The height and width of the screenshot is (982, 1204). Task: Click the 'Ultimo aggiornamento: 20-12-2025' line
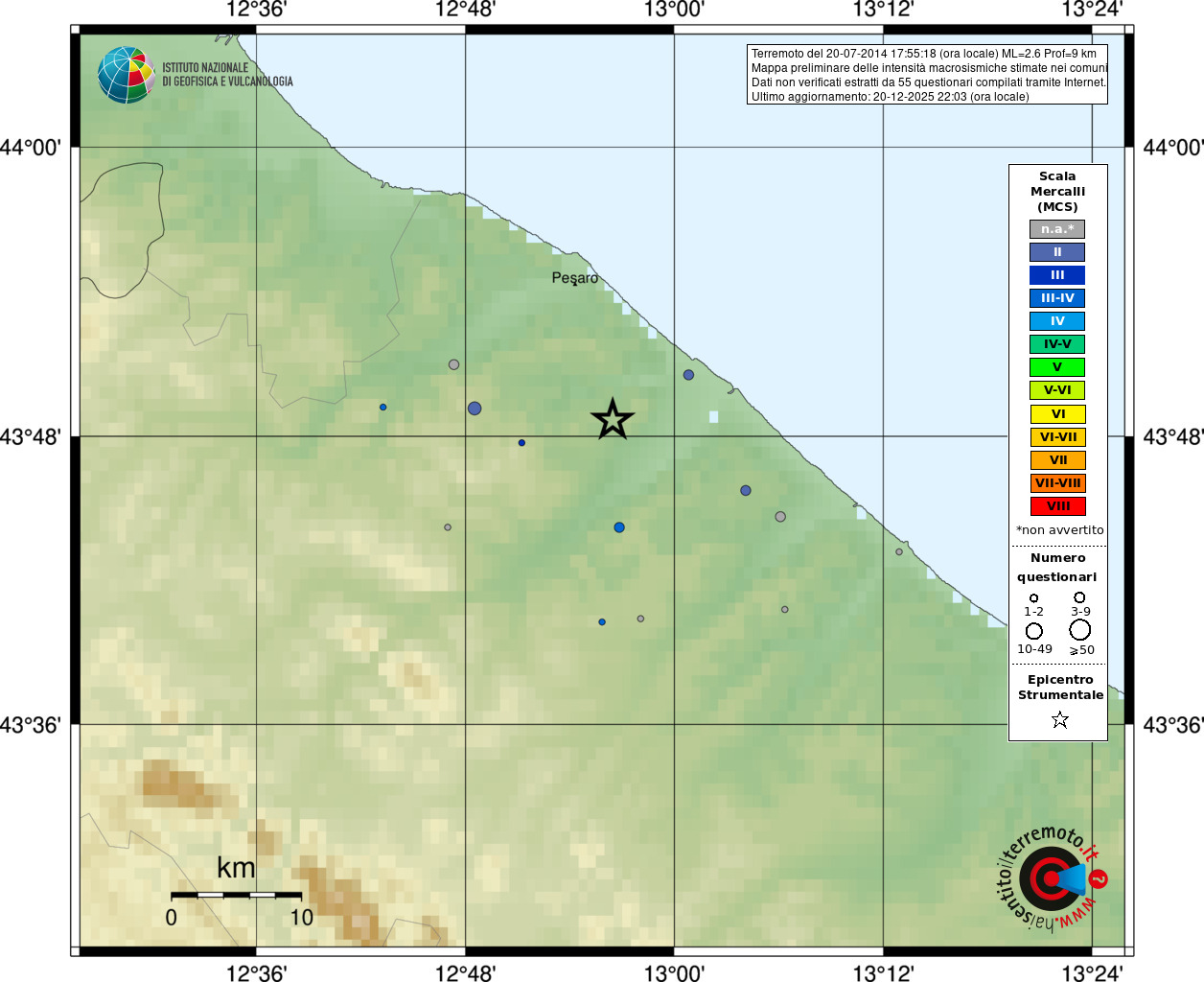(891, 97)
